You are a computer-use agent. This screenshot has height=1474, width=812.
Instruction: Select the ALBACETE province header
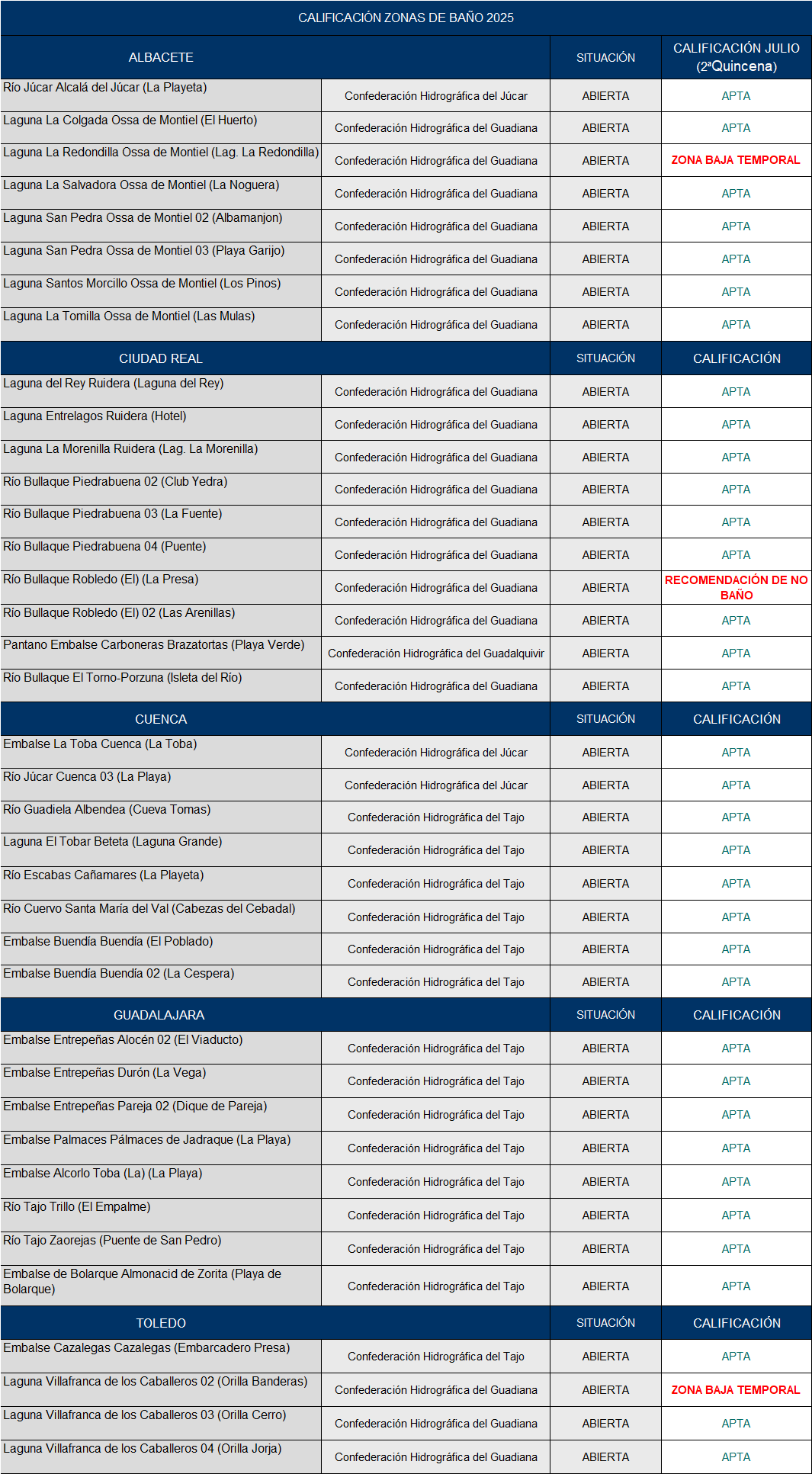[161, 57]
